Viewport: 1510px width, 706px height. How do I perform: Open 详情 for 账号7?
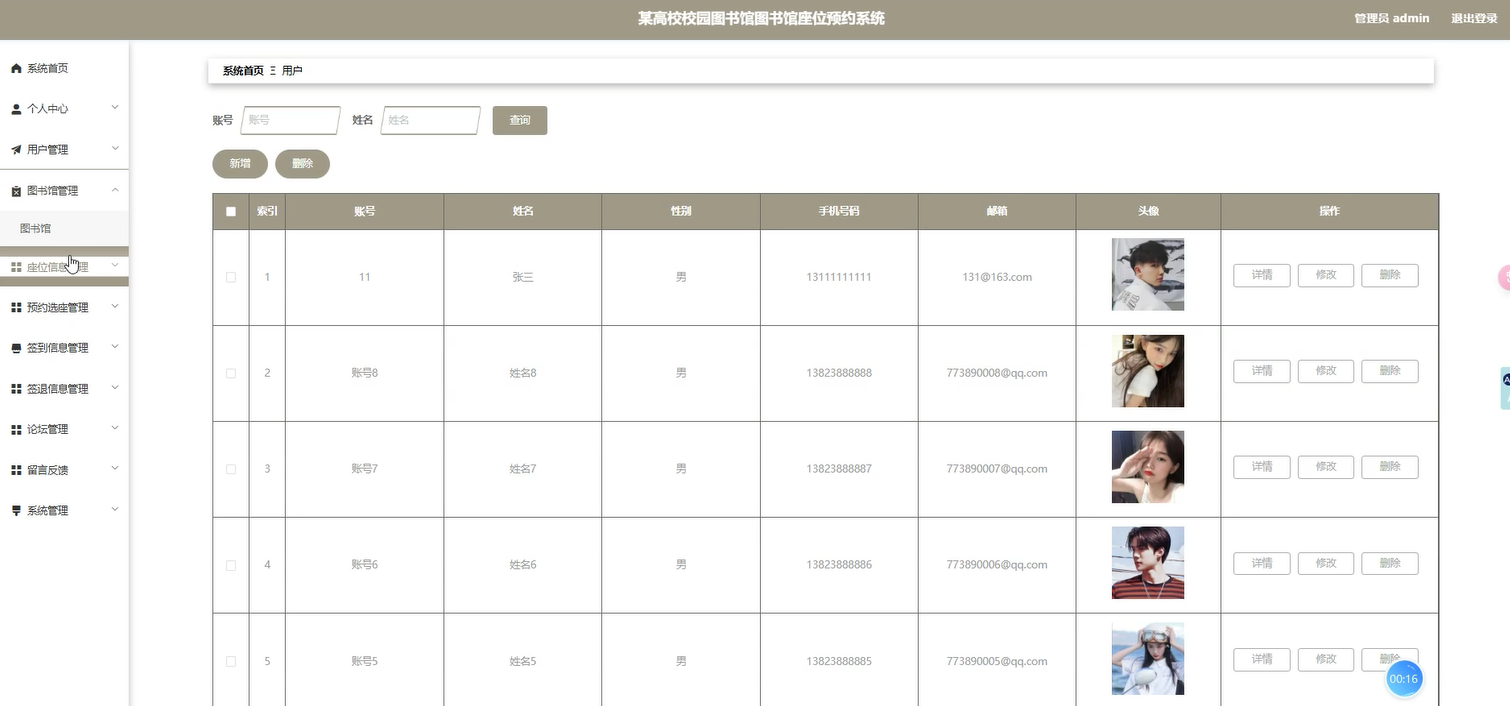1262,467
